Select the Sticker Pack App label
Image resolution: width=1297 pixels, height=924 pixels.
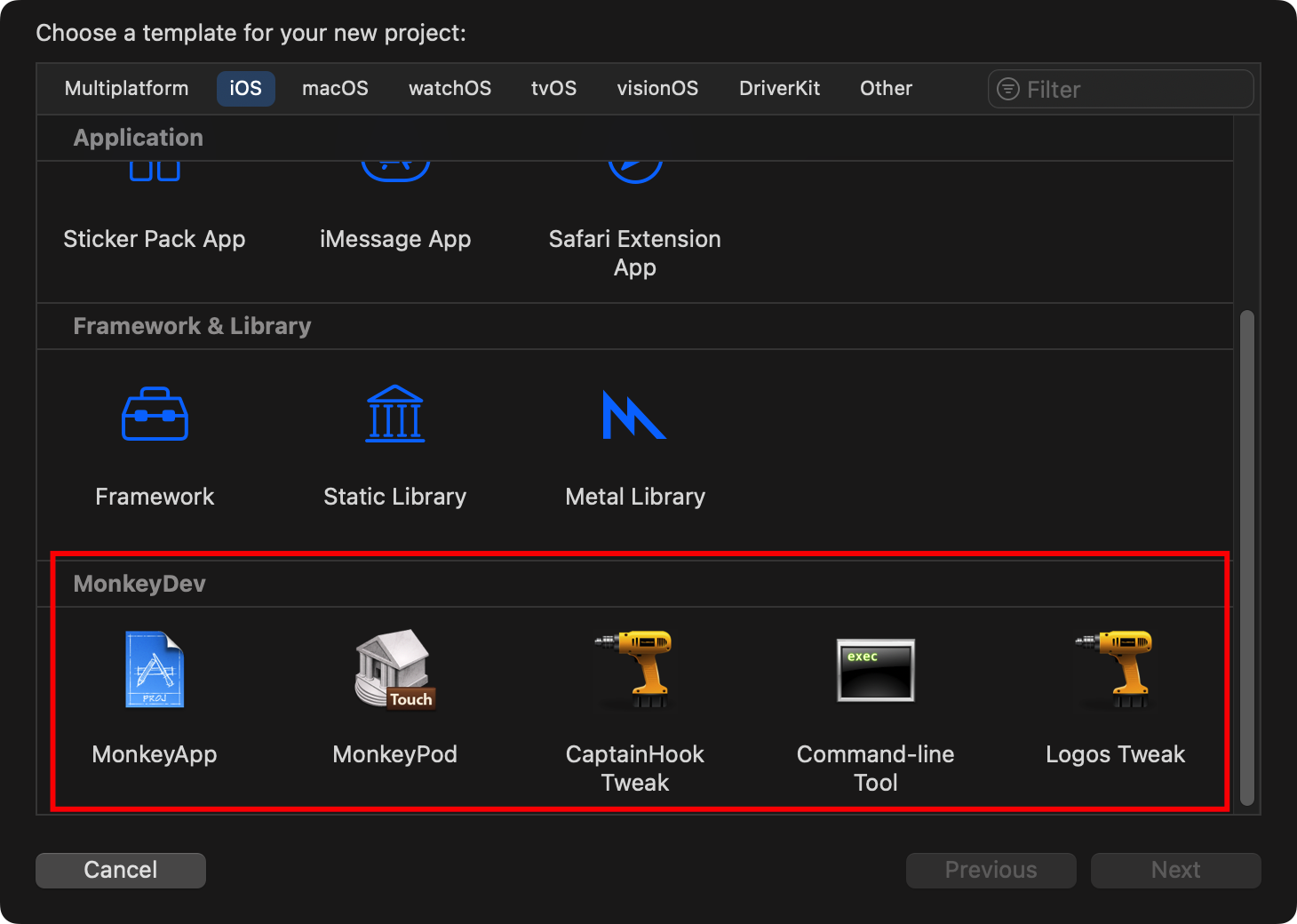click(x=155, y=239)
